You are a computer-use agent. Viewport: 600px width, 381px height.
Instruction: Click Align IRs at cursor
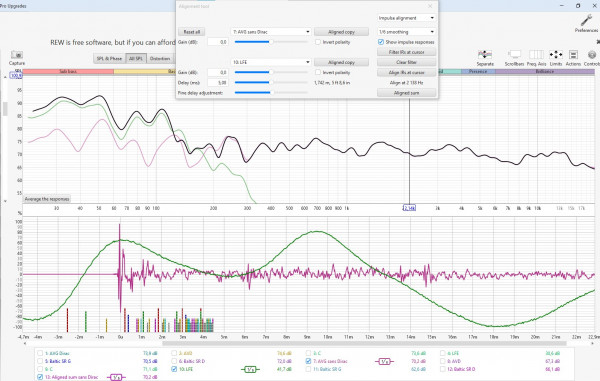406,72
